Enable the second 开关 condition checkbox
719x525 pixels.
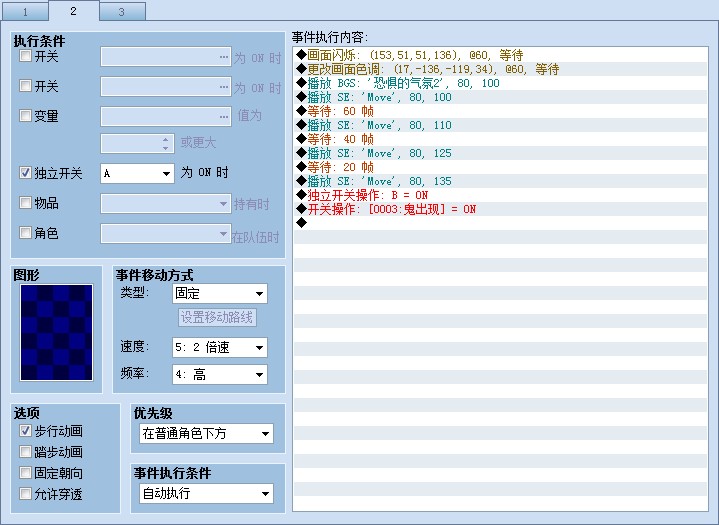click(25, 86)
